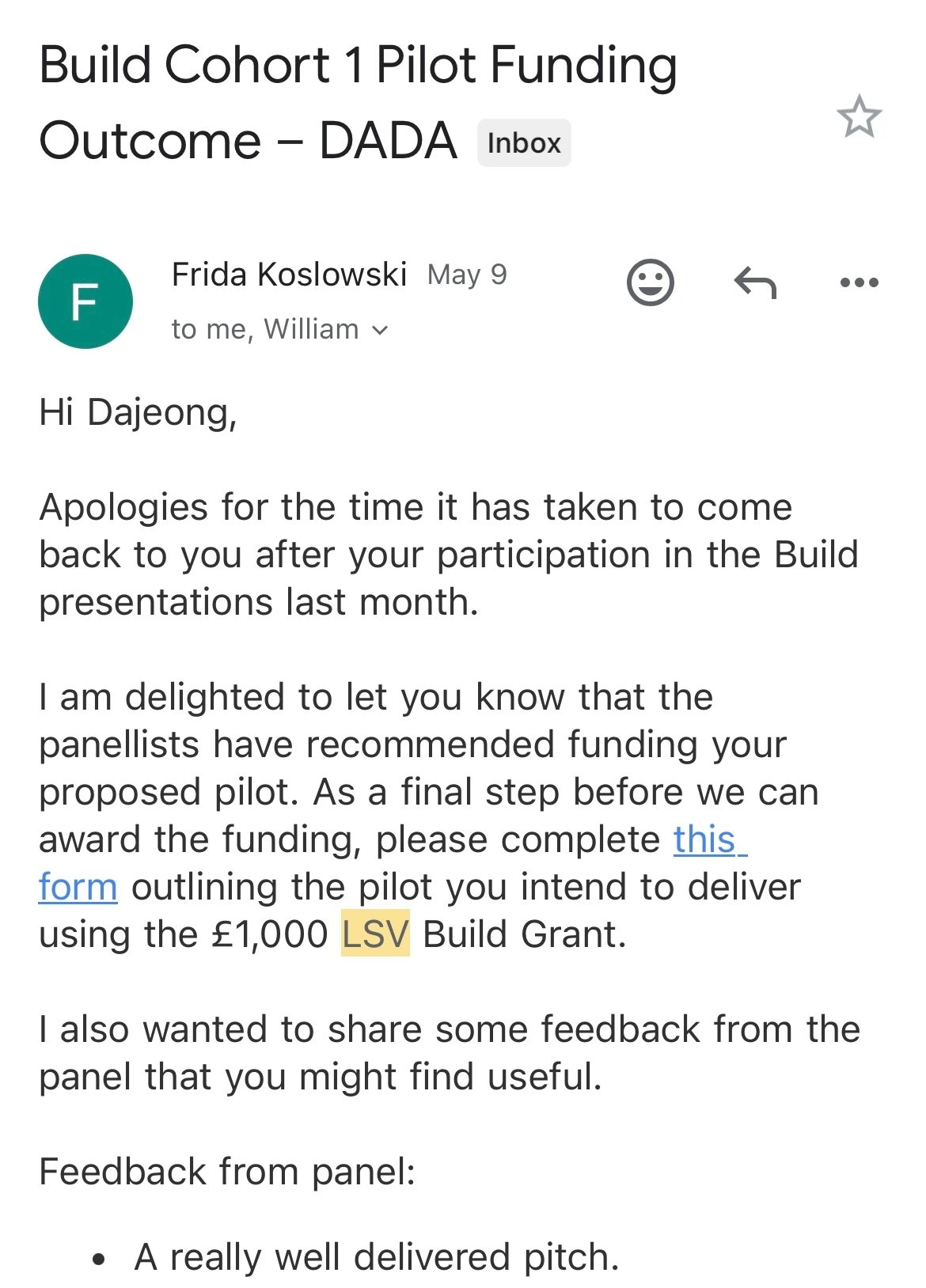The image size is (926, 1288).
Task: Tap bullet 'A really well delivered pitch'
Action: pos(376,1256)
